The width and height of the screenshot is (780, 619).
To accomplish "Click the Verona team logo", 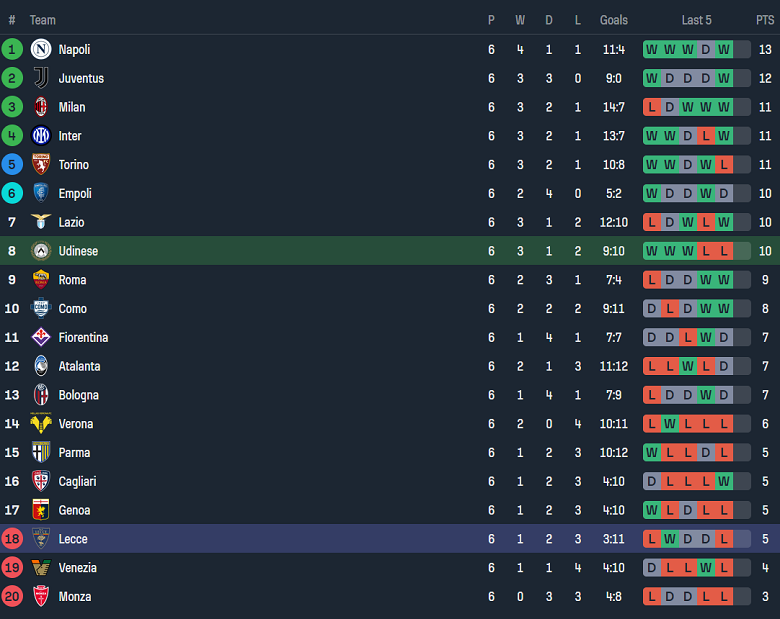I will tap(41, 424).
